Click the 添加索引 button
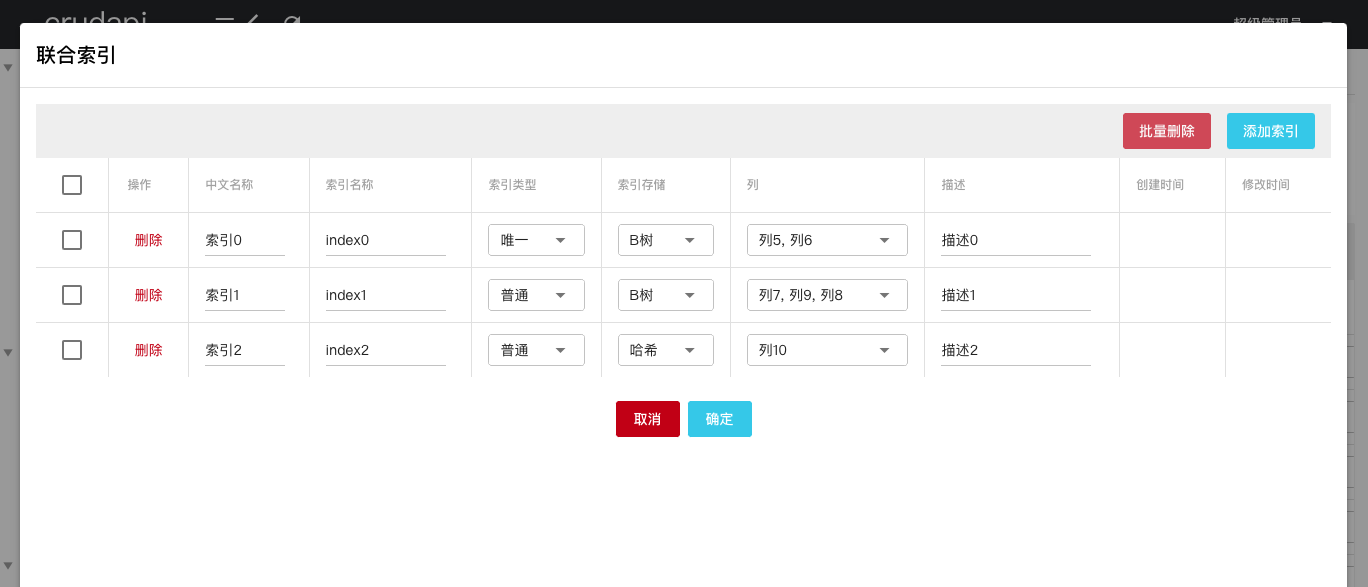This screenshot has height=587, width=1368. pos(1270,131)
